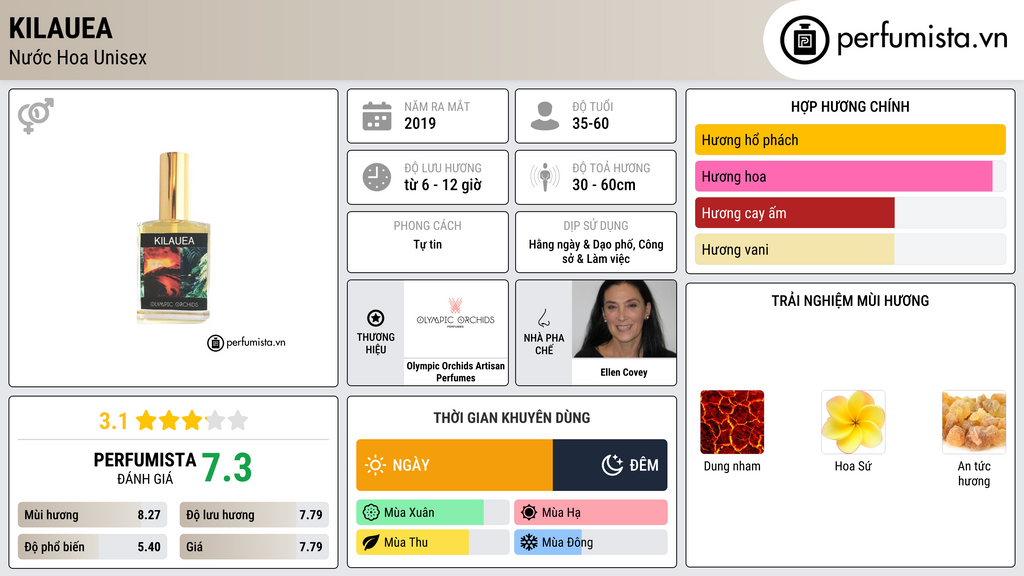Click the Mùa Hạ season bar
Screen dimensions: 1024x576
[591, 513]
